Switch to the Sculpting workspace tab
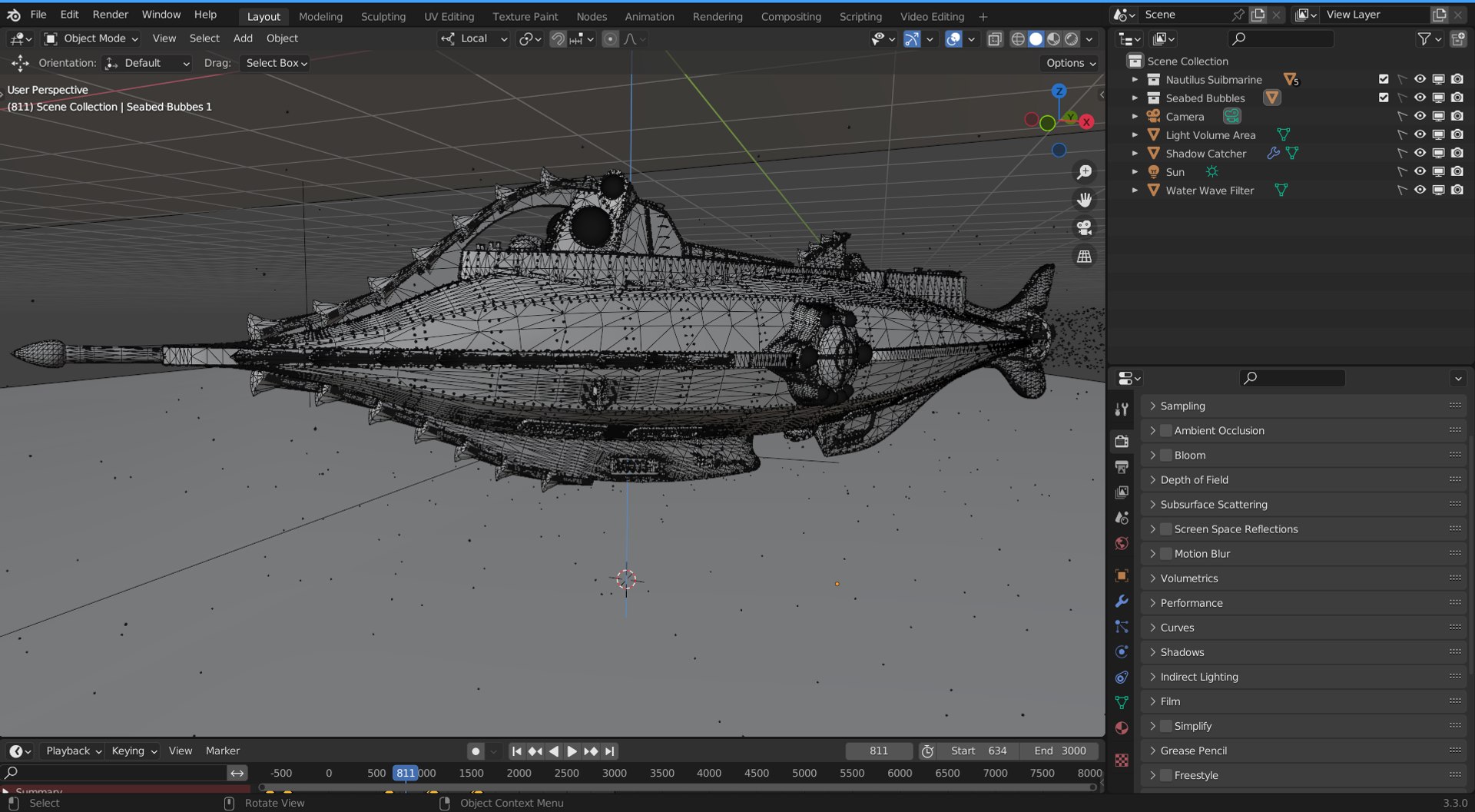 383,16
